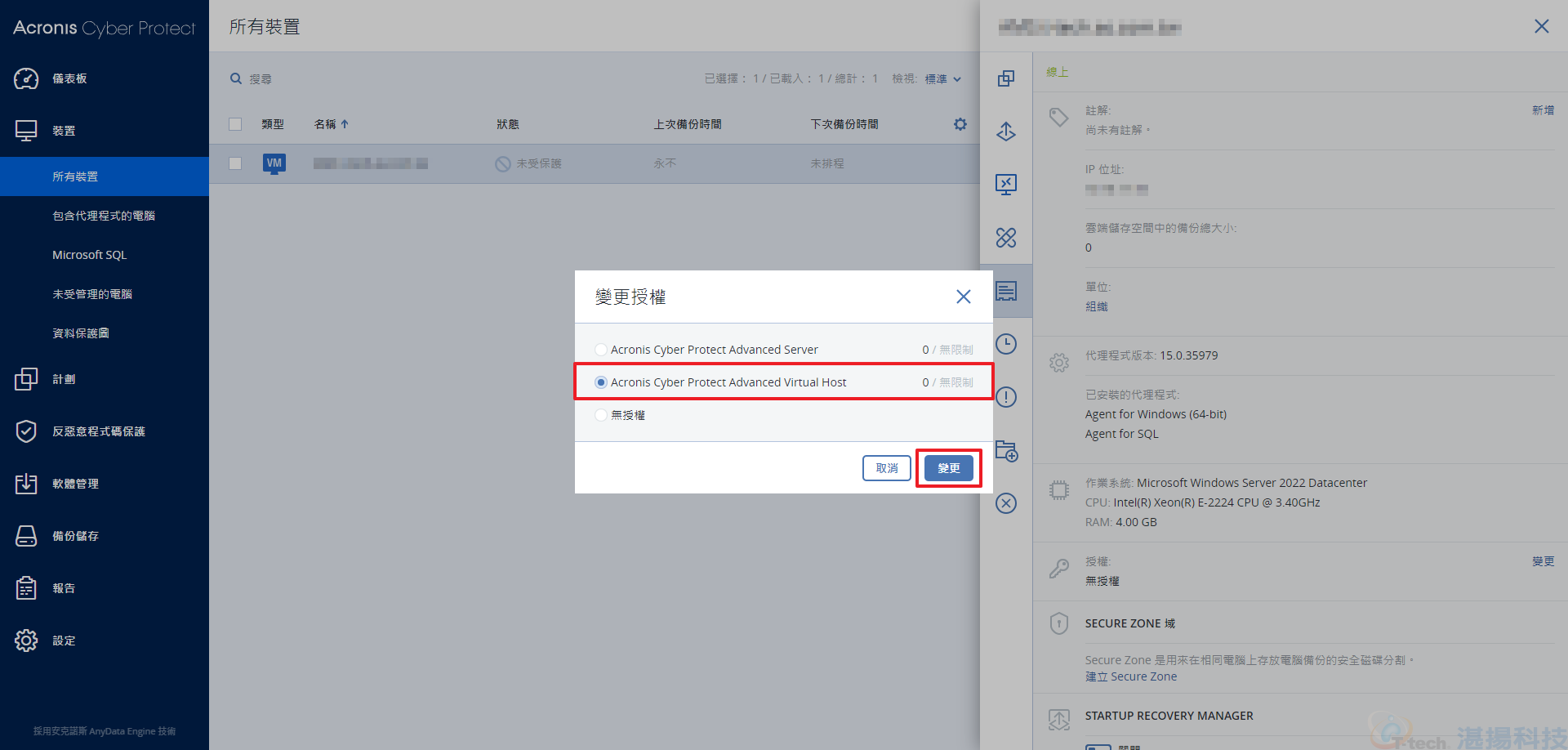Close the 變更授權 dialog
Screen dimensions: 1568x750
point(964,297)
